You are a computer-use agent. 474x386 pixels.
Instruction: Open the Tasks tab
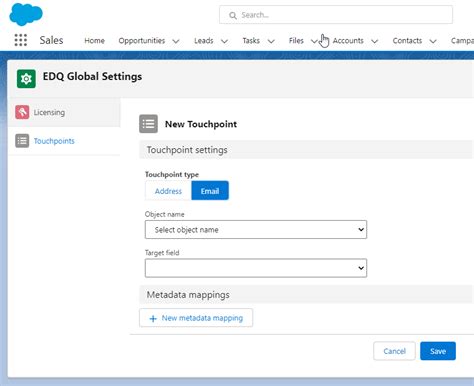pyautogui.click(x=251, y=41)
